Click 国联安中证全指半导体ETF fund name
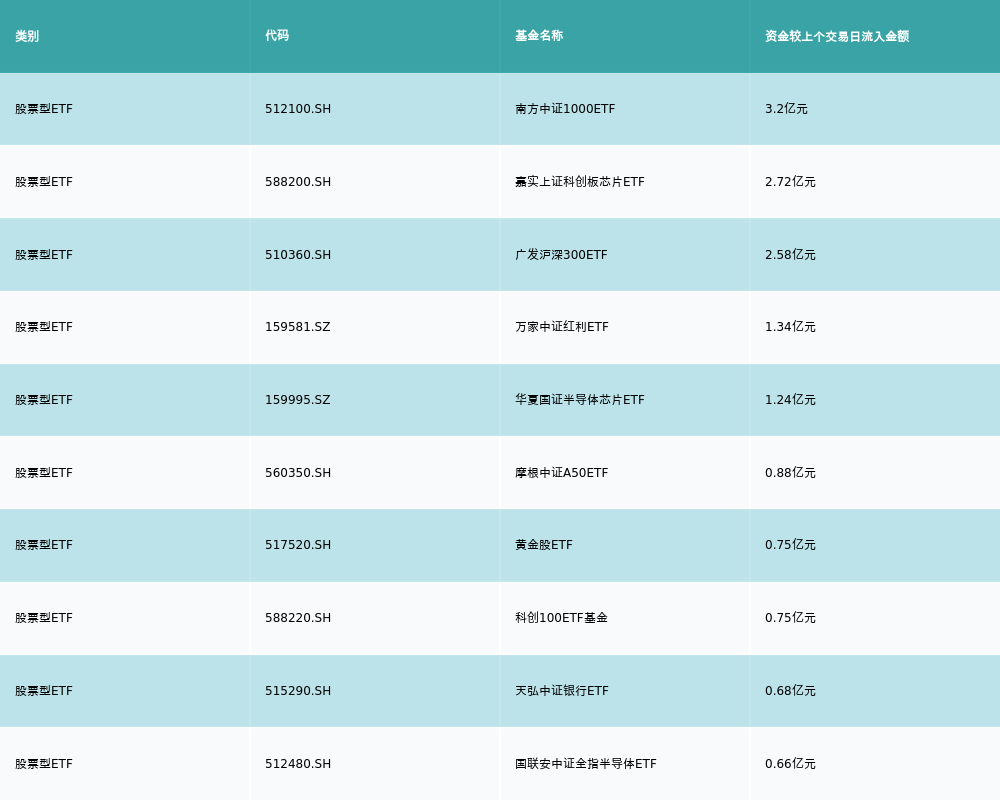 [x=585, y=764]
